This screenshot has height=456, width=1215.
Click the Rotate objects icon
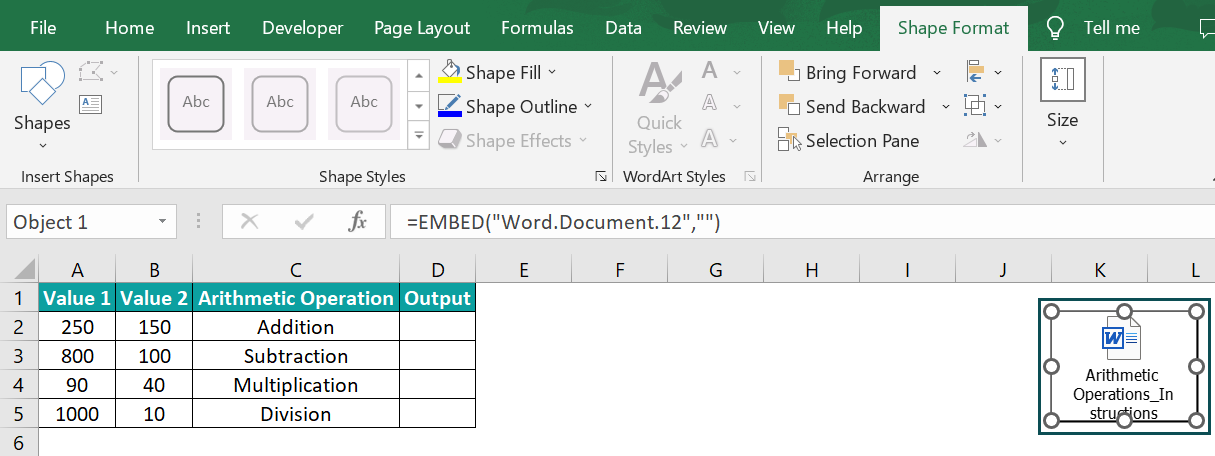click(x=976, y=140)
